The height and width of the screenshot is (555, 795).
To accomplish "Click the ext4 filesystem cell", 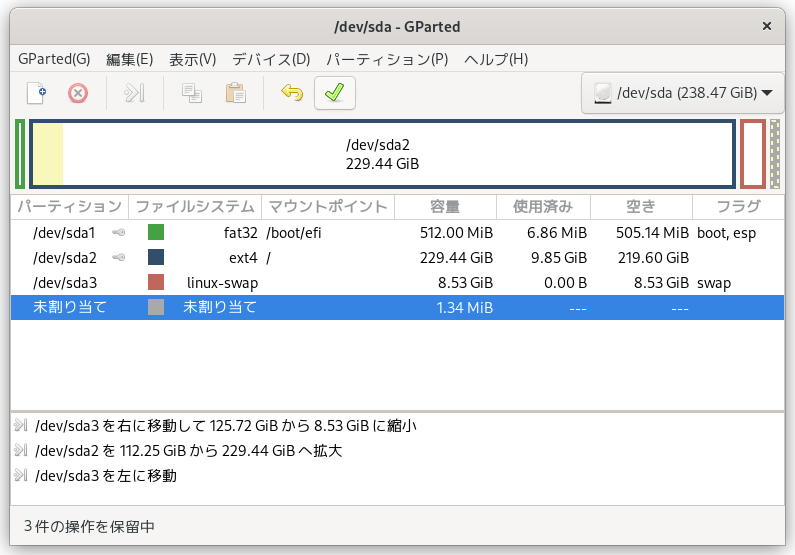I will coord(243,258).
